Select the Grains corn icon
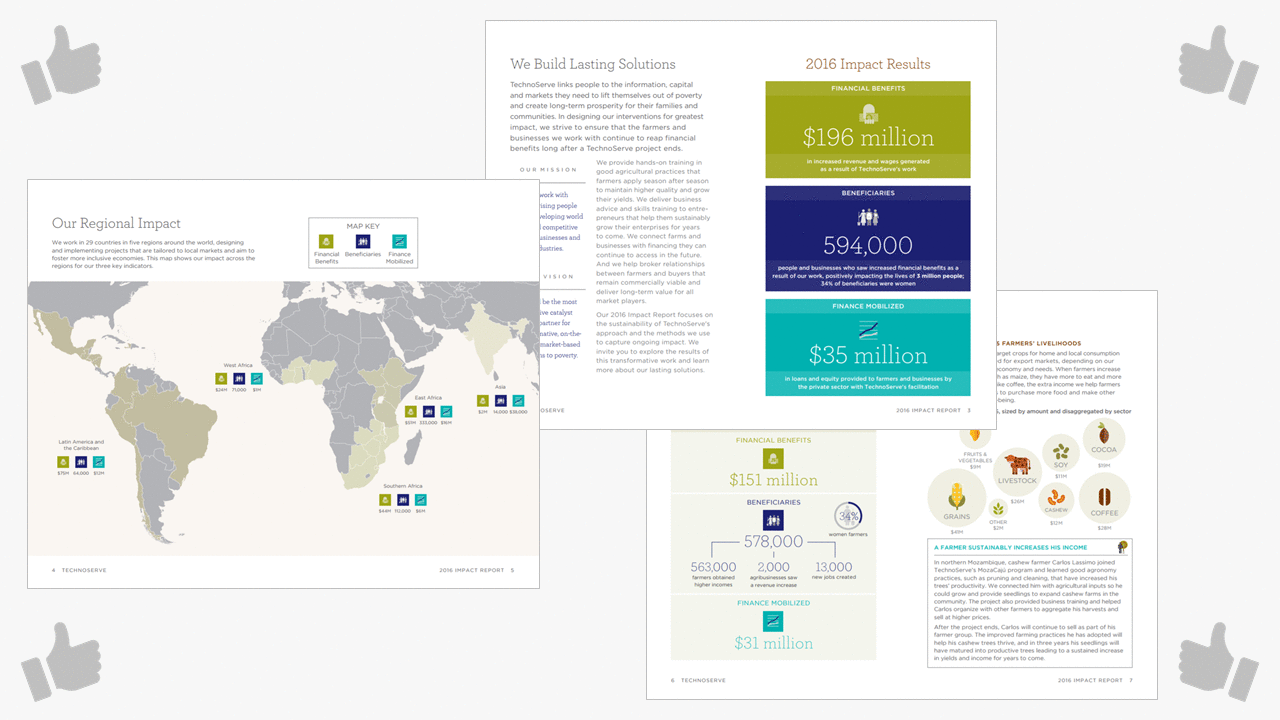 coord(955,494)
